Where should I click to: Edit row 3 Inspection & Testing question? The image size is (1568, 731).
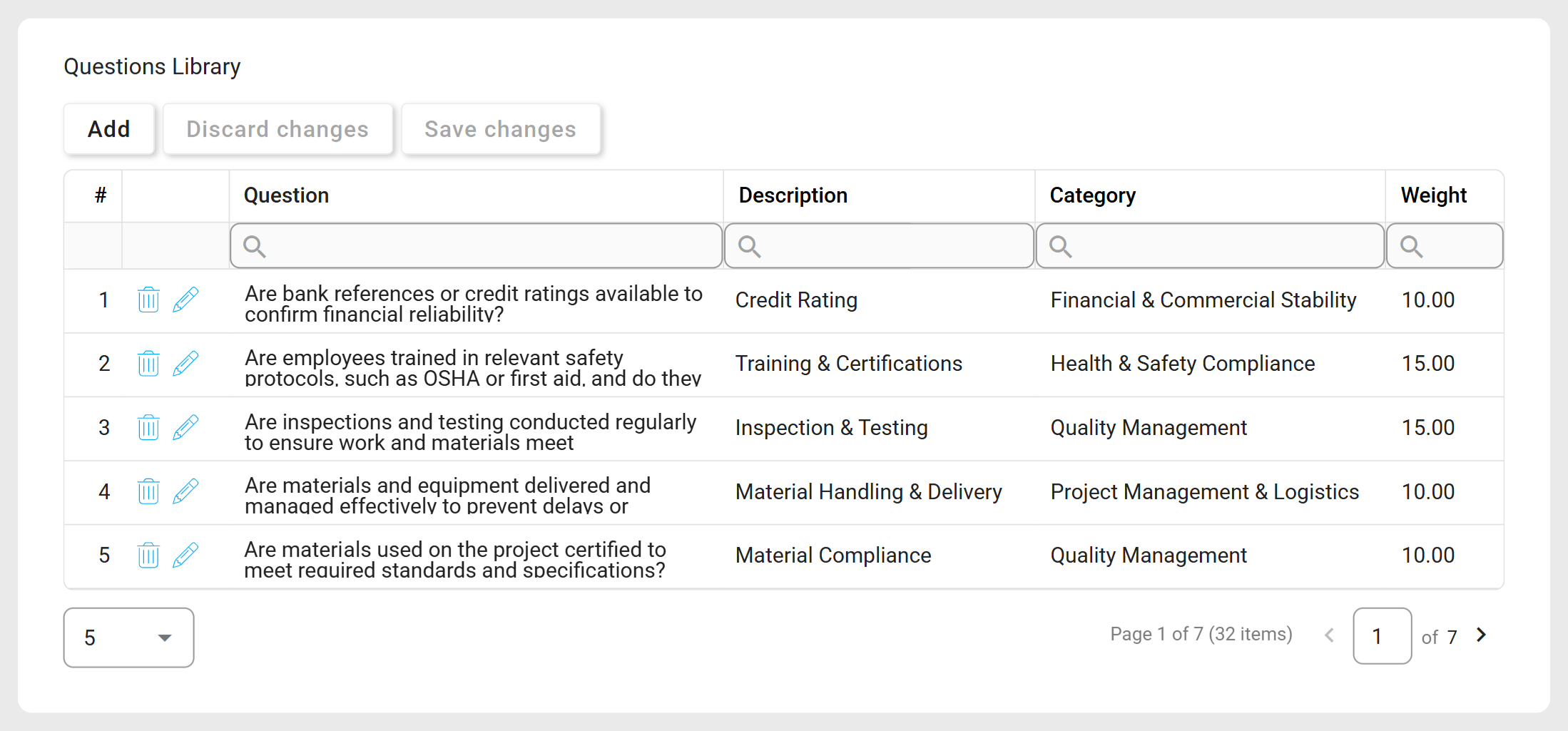[185, 428]
